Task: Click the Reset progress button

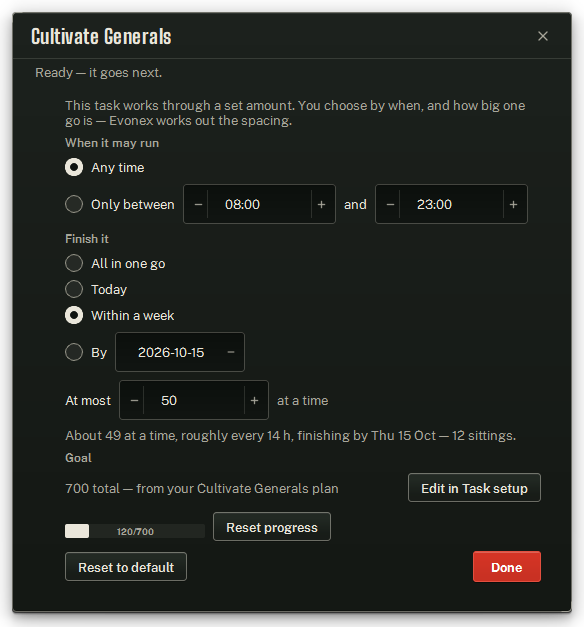Action: point(272,527)
